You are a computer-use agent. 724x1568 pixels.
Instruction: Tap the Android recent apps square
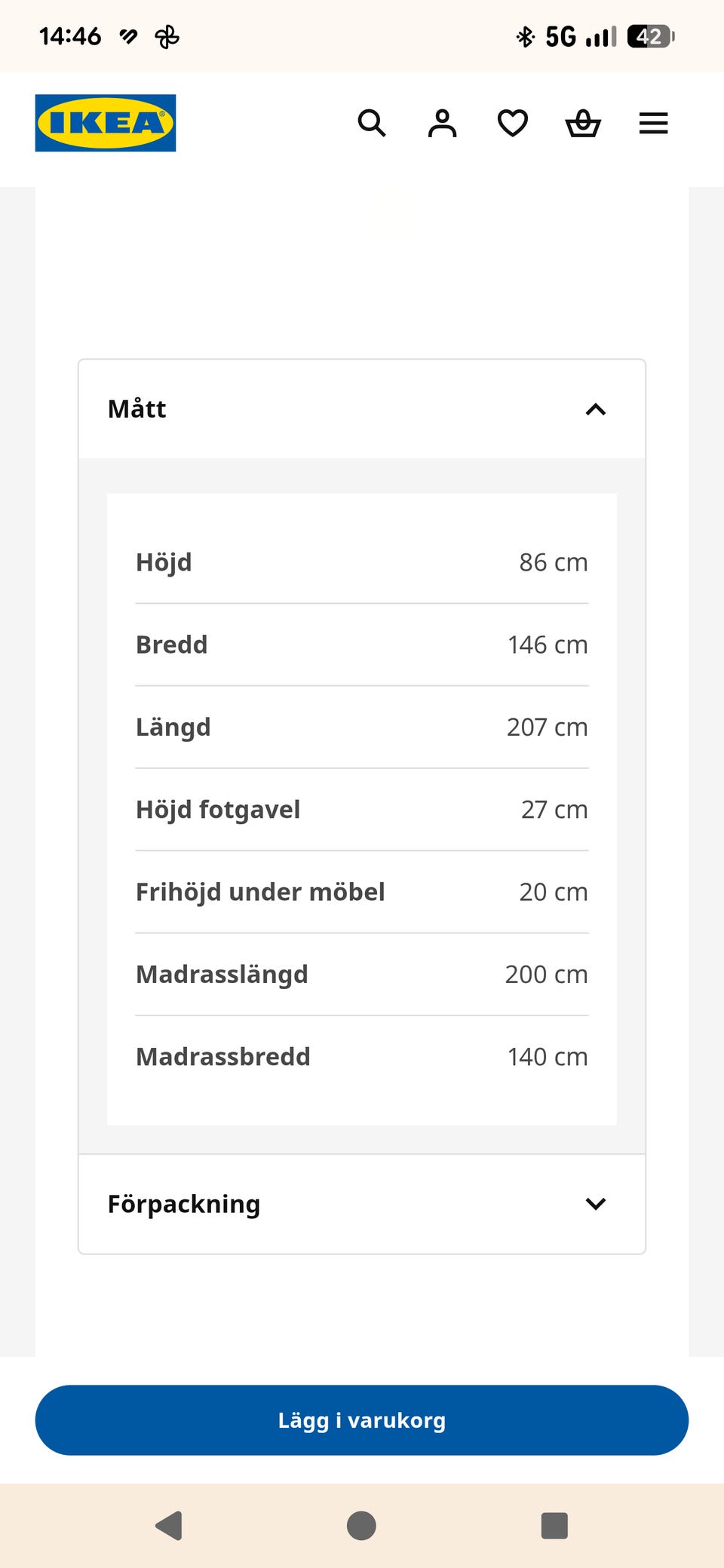click(x=554, y=1526)
